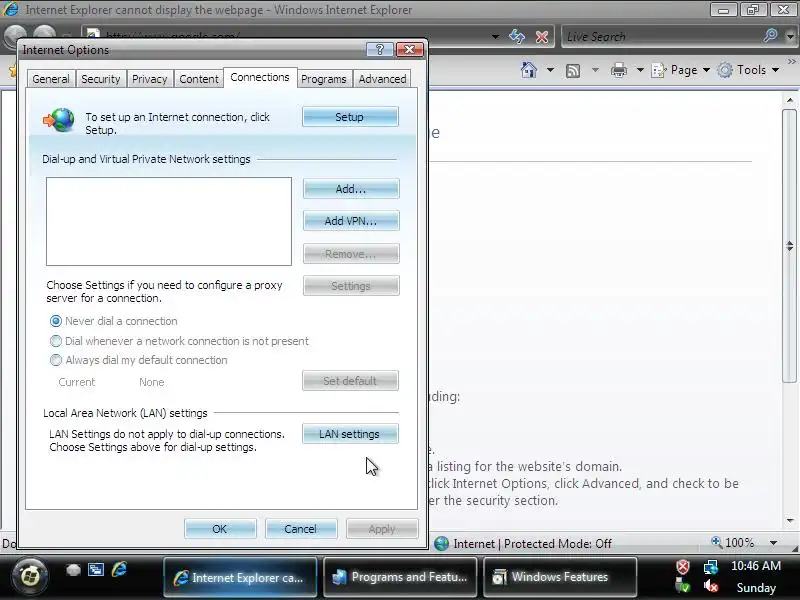Expand the Tools dropdown arrow
Screen dimensions: 800x600
775,70
